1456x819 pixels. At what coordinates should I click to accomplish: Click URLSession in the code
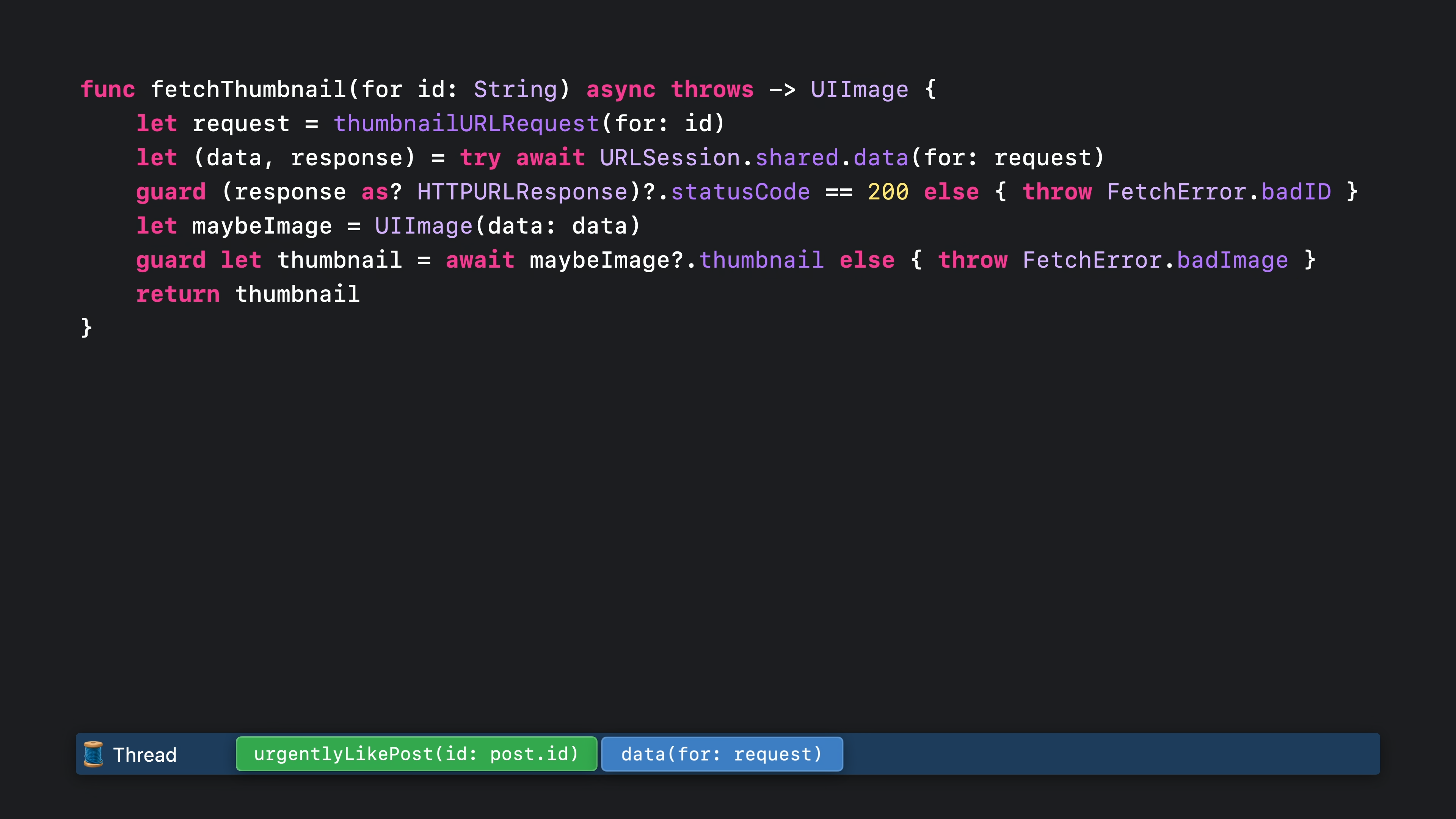[670, 158]
